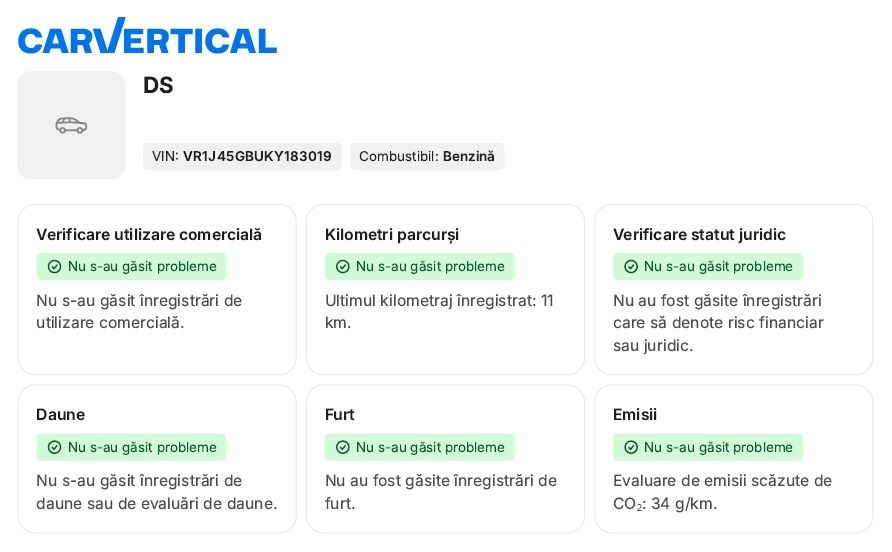Click the Emisii section heading
The width and height of the screenshot is (892, 552).
tap(635, 414)
